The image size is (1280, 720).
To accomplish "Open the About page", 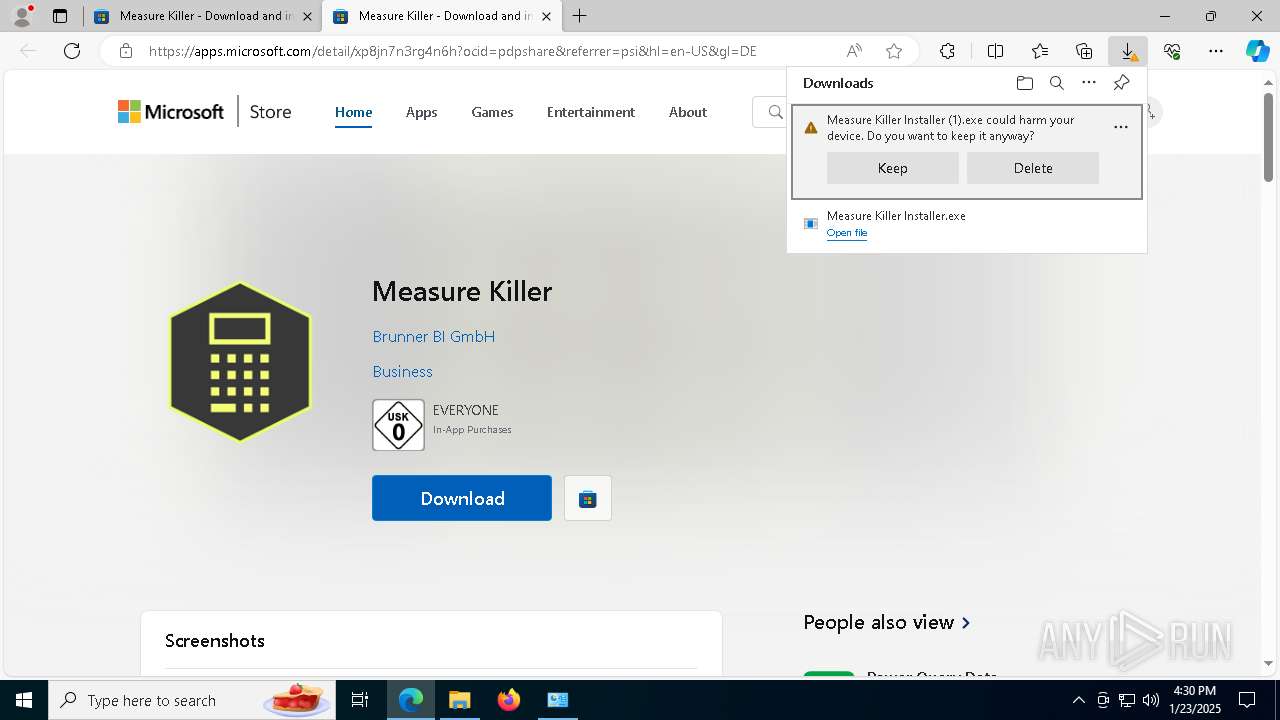I will [x=688, y=112].
